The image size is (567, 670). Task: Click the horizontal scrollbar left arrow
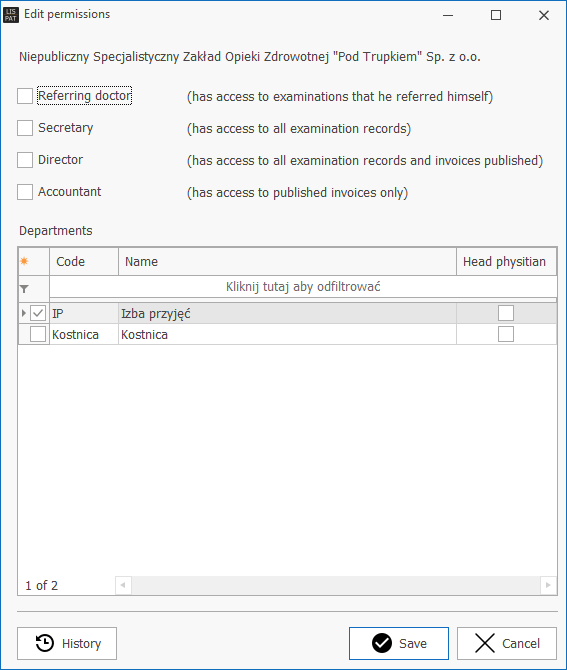pos(123,585)
